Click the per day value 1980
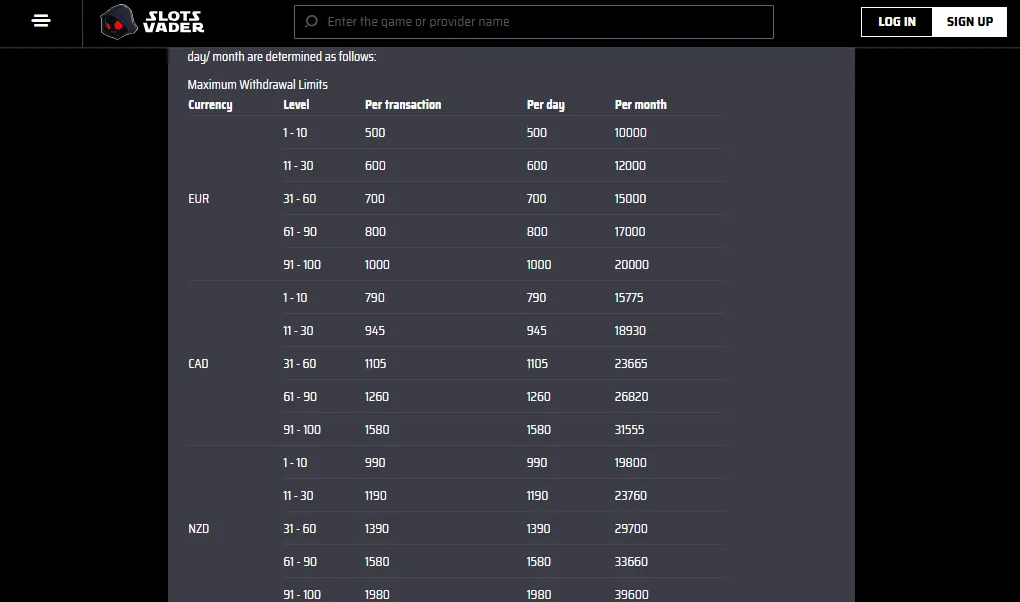The width and height of the screenshot is (1020, 602). 539,595
